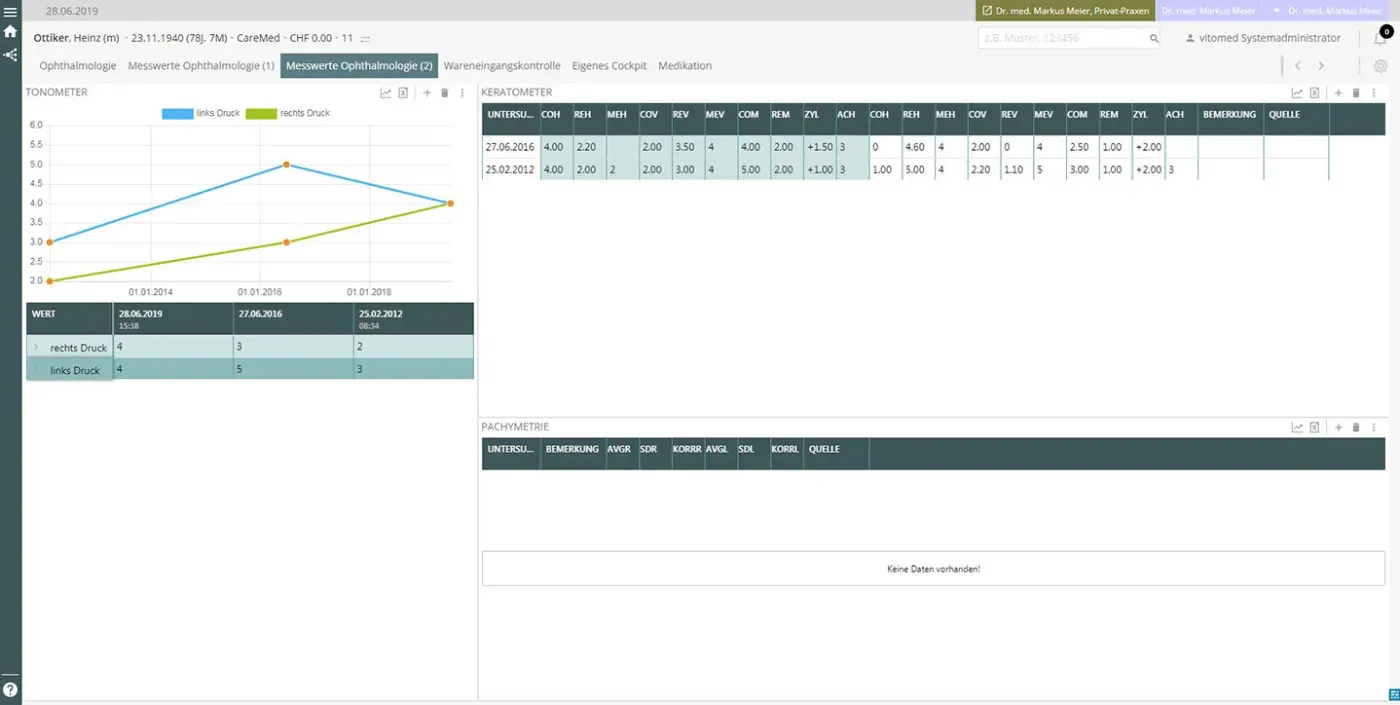Screen dimensions: 1400x705
Task: Open the notifications bell
Action: point(1380,38)
